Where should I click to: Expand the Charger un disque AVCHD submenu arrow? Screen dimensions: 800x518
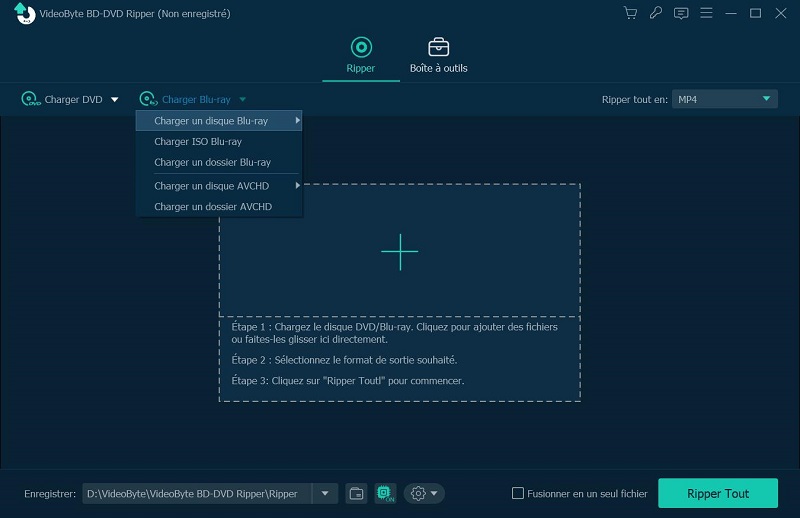coord(297,186)
